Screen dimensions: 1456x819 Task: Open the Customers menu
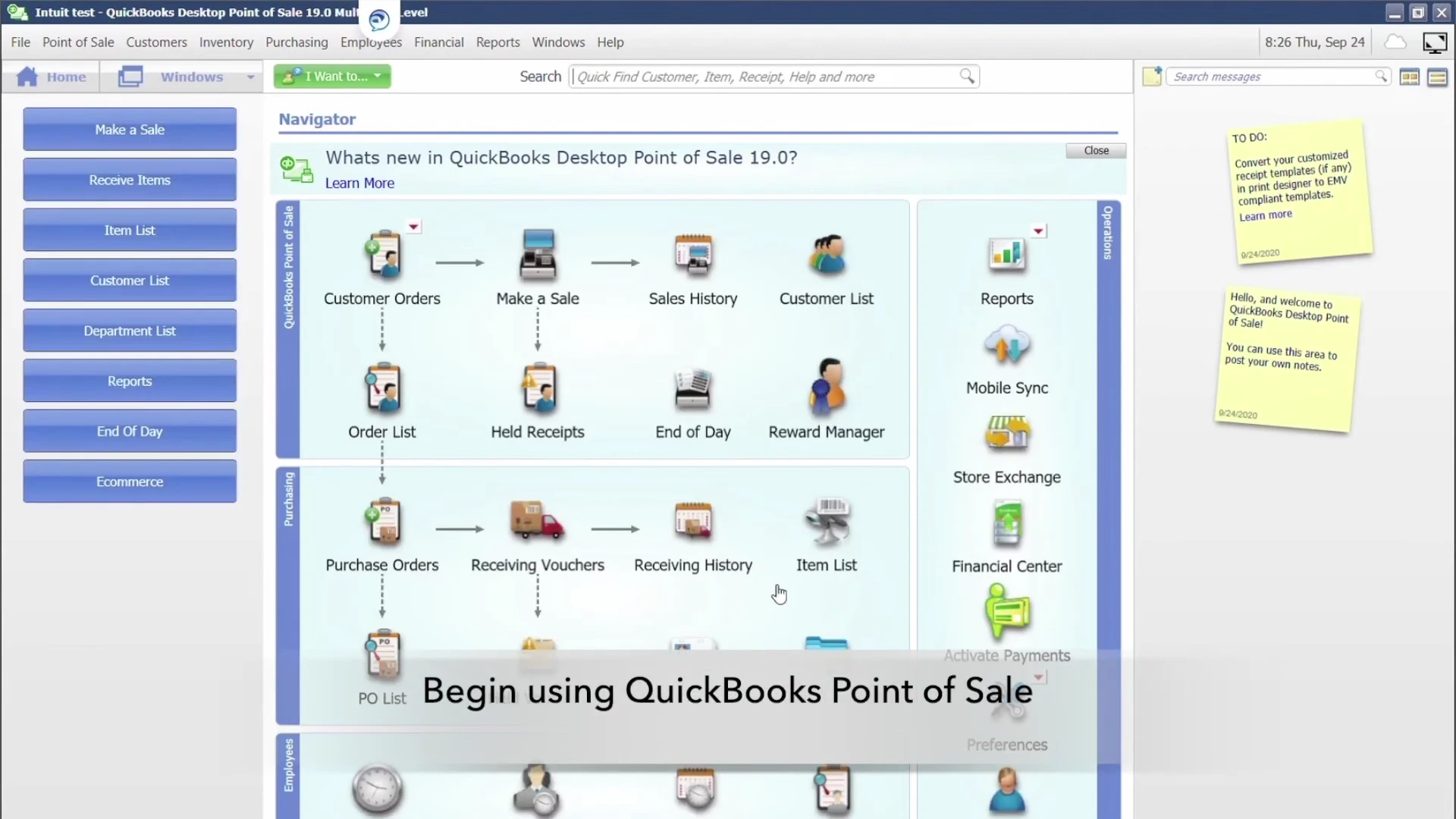tap(156, 42)
